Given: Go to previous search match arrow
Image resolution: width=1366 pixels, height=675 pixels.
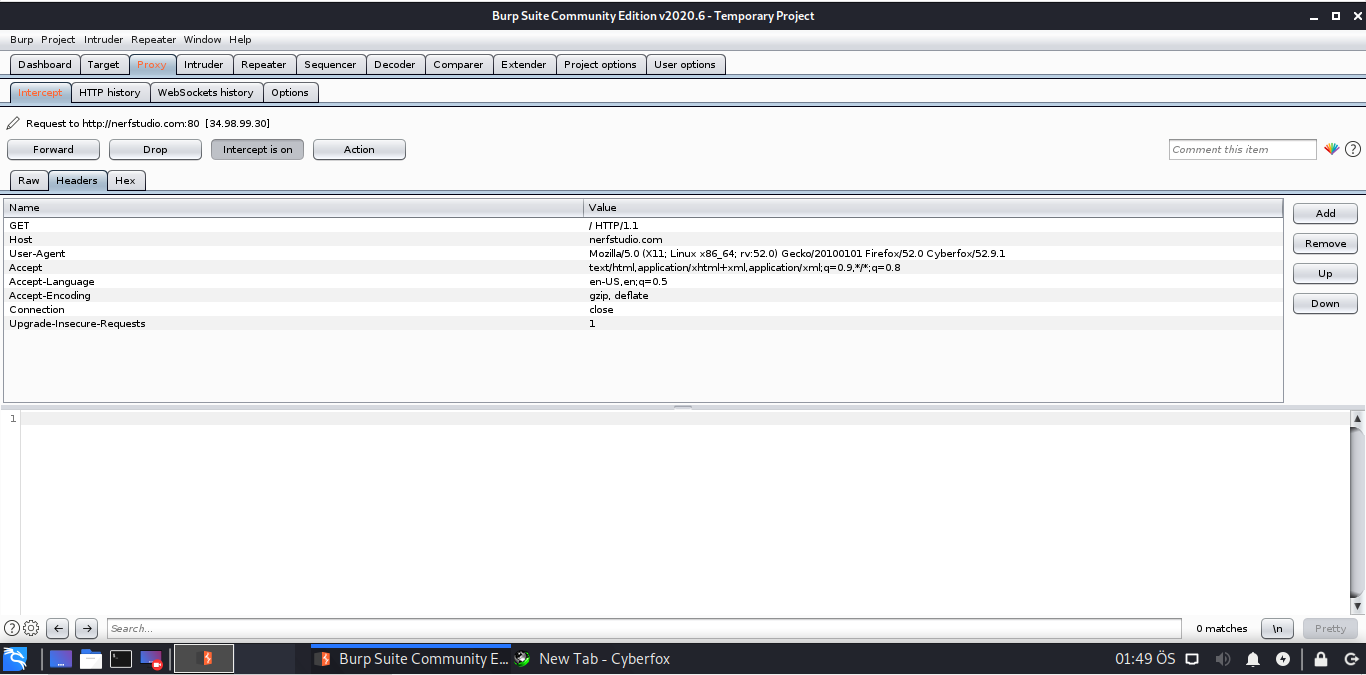Looking at the screenshot, I should tap(58, 628).
